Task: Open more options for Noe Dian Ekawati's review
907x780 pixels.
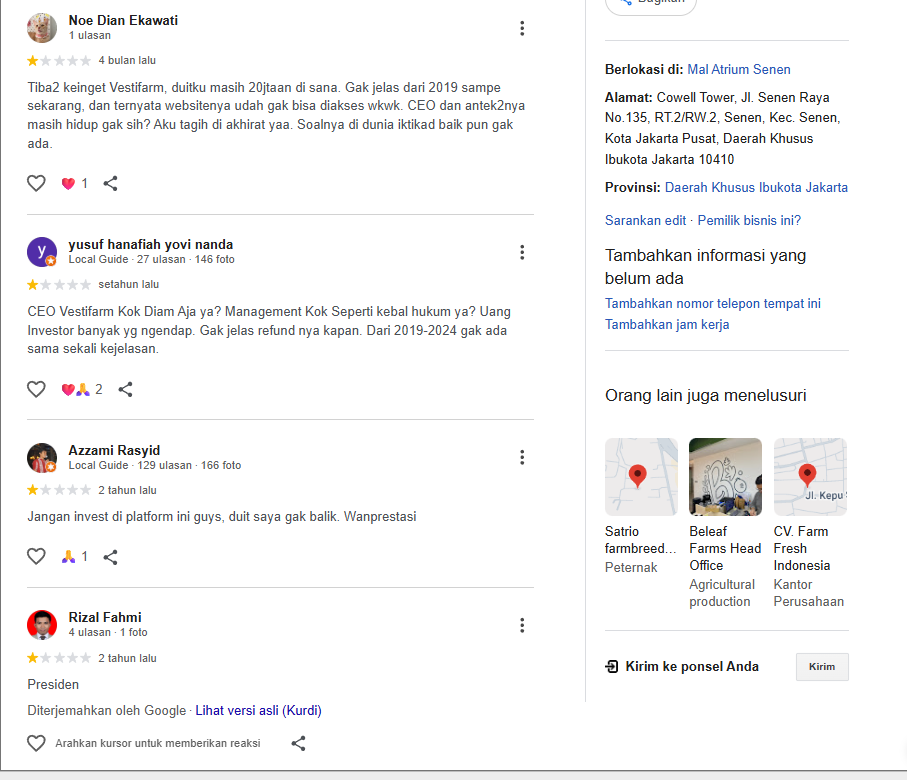Action: click(522, 28)
